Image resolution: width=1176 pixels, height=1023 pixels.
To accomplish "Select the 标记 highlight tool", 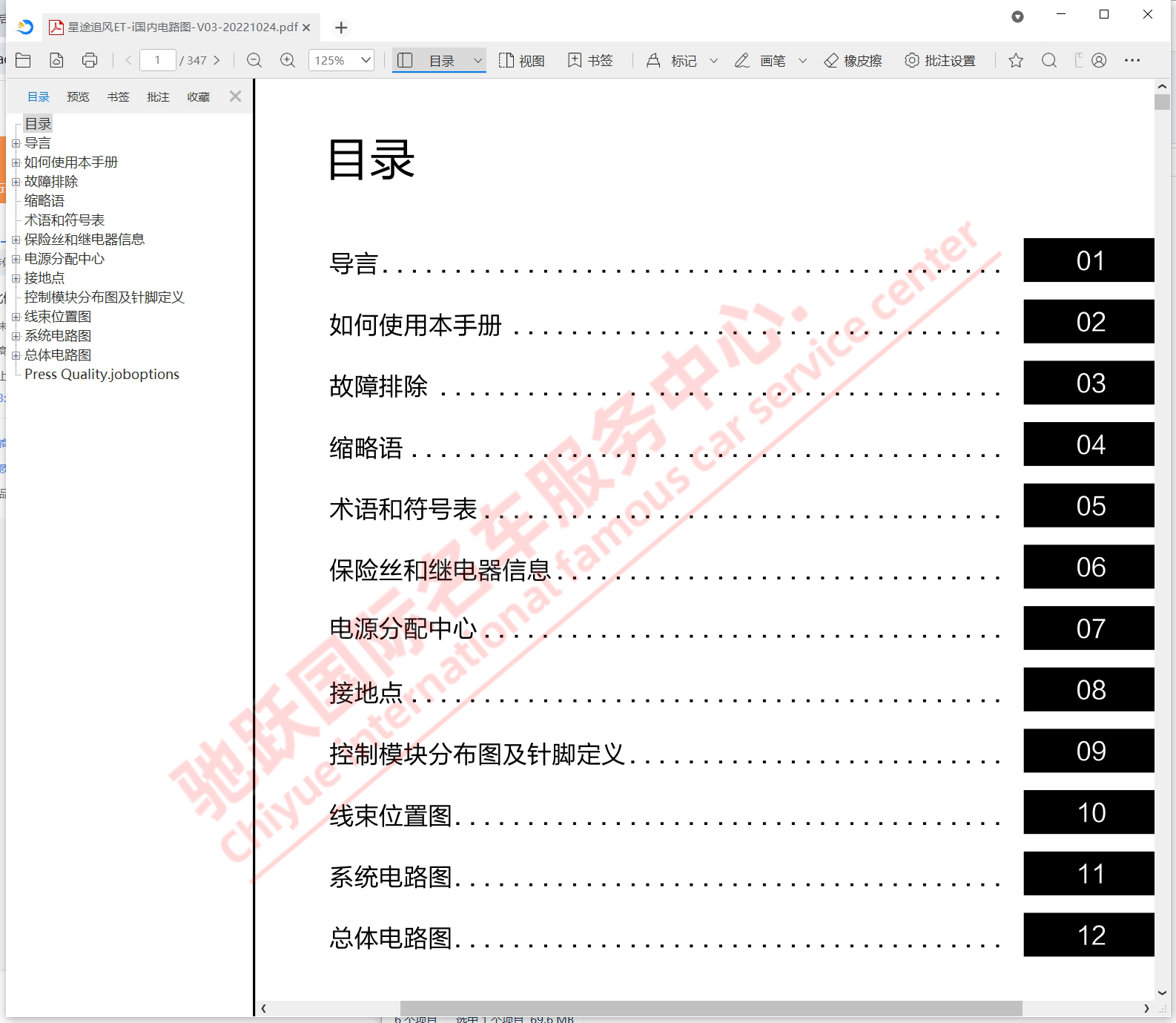I will pos(671,60).
